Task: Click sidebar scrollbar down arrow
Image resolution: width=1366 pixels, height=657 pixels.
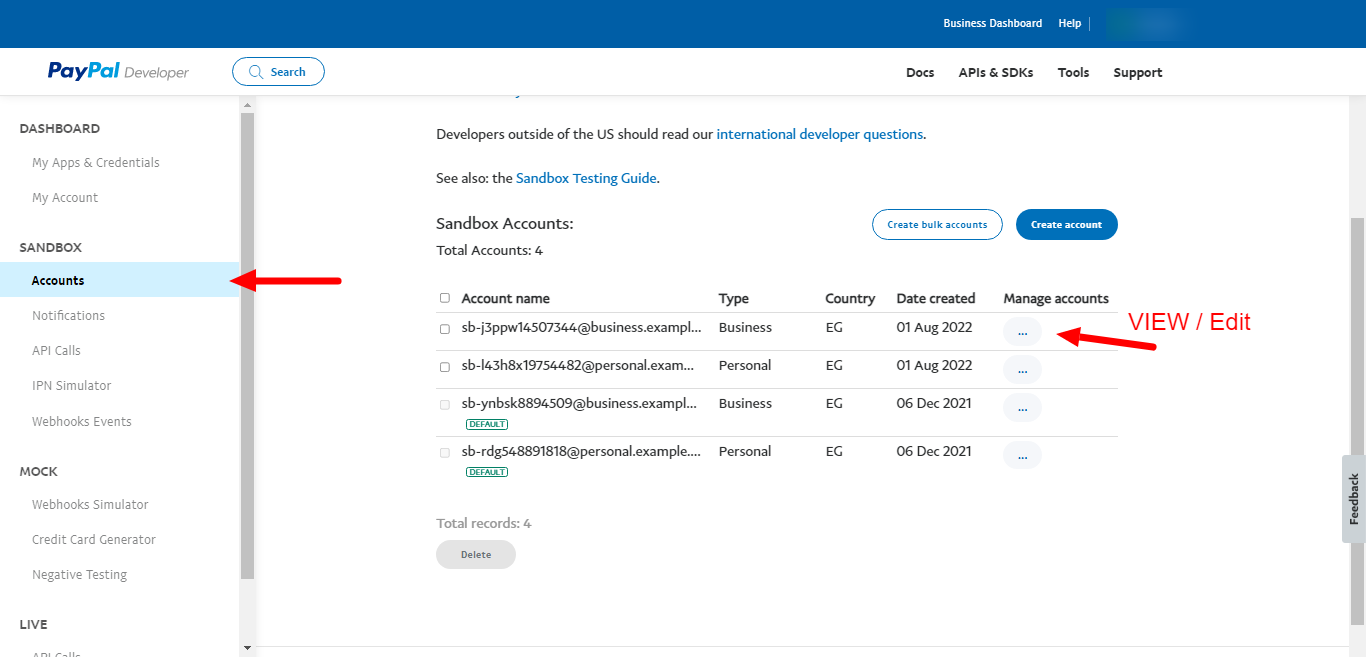Action: pyautogui.click(x=247, y=648)
